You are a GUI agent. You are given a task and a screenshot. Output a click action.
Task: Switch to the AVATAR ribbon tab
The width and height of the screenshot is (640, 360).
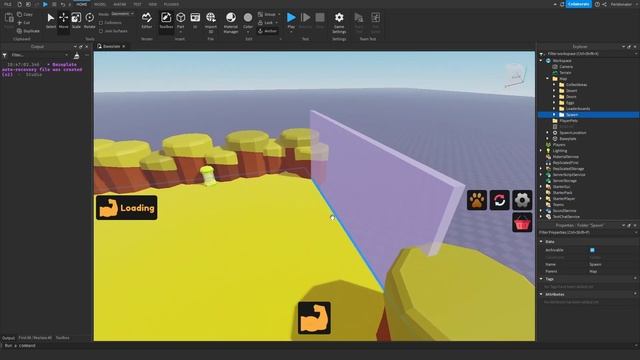120,4
